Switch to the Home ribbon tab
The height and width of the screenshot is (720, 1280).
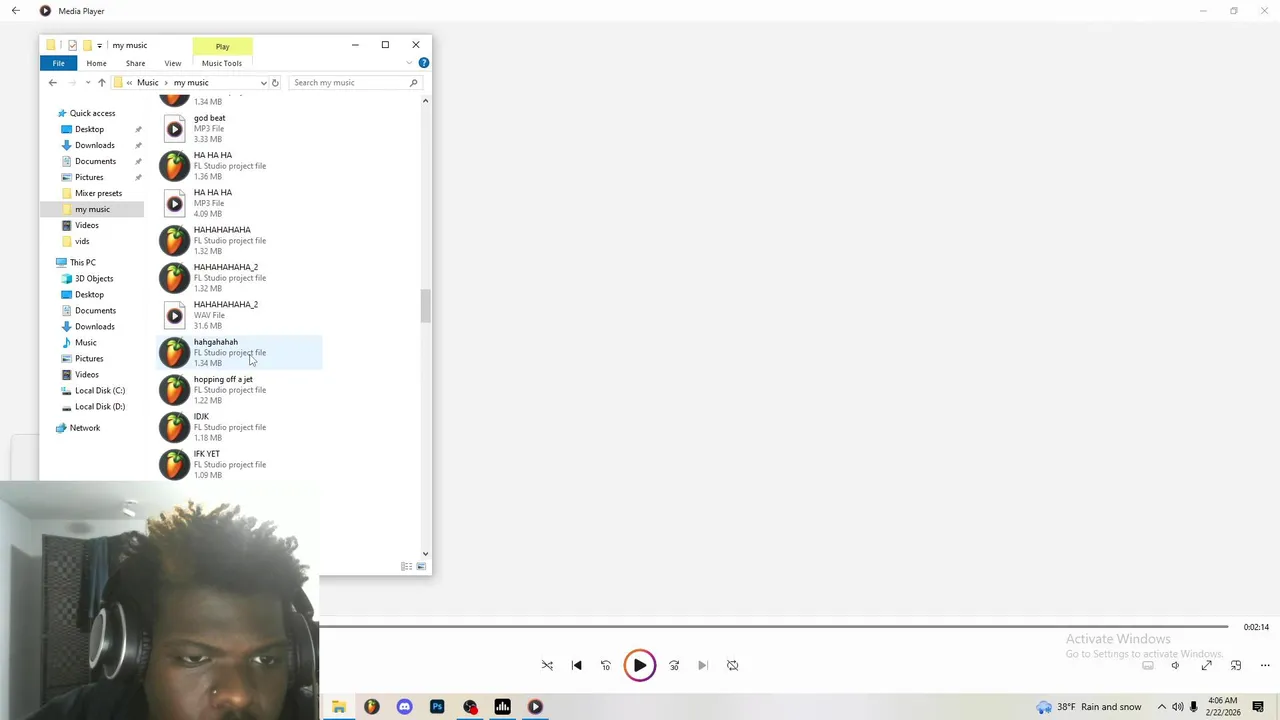[96, 63]
